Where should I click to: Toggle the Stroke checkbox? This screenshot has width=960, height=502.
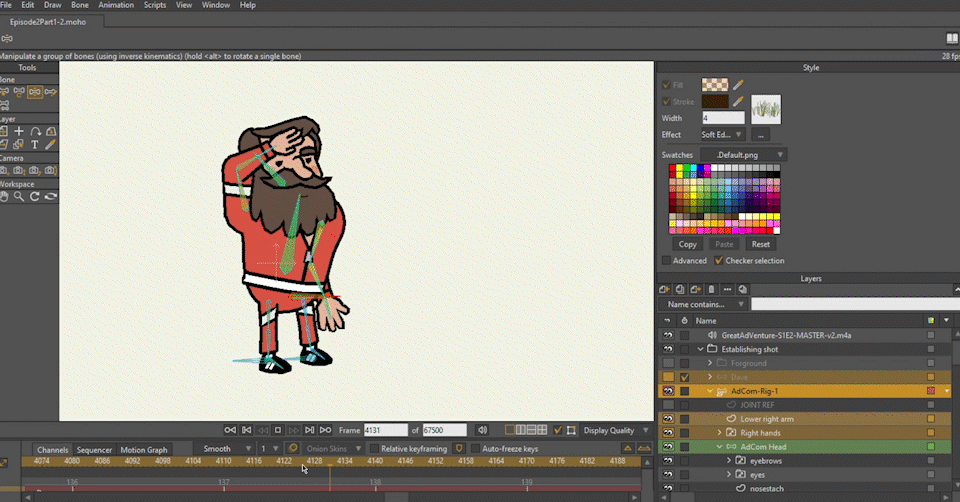[x=666, y=102]
